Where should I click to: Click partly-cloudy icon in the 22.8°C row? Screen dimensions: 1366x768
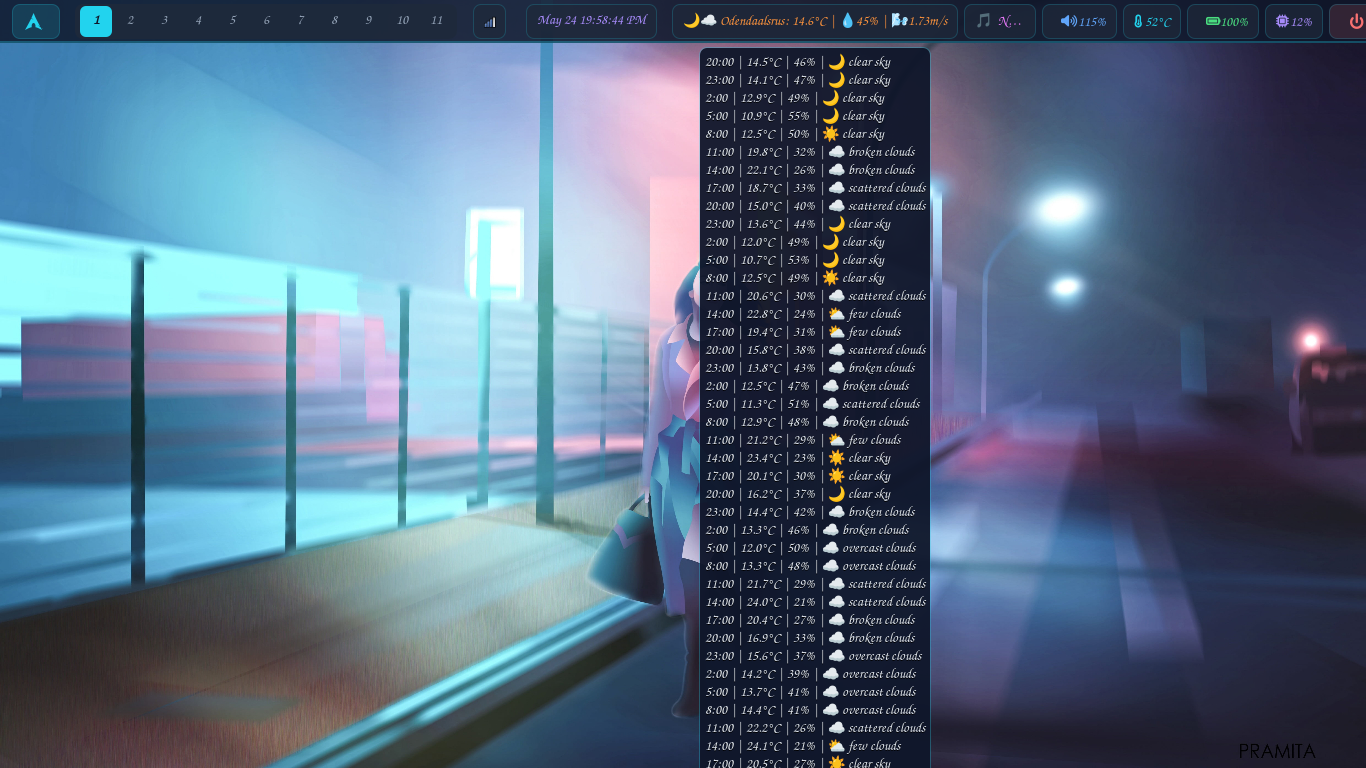tap(836, 314)
